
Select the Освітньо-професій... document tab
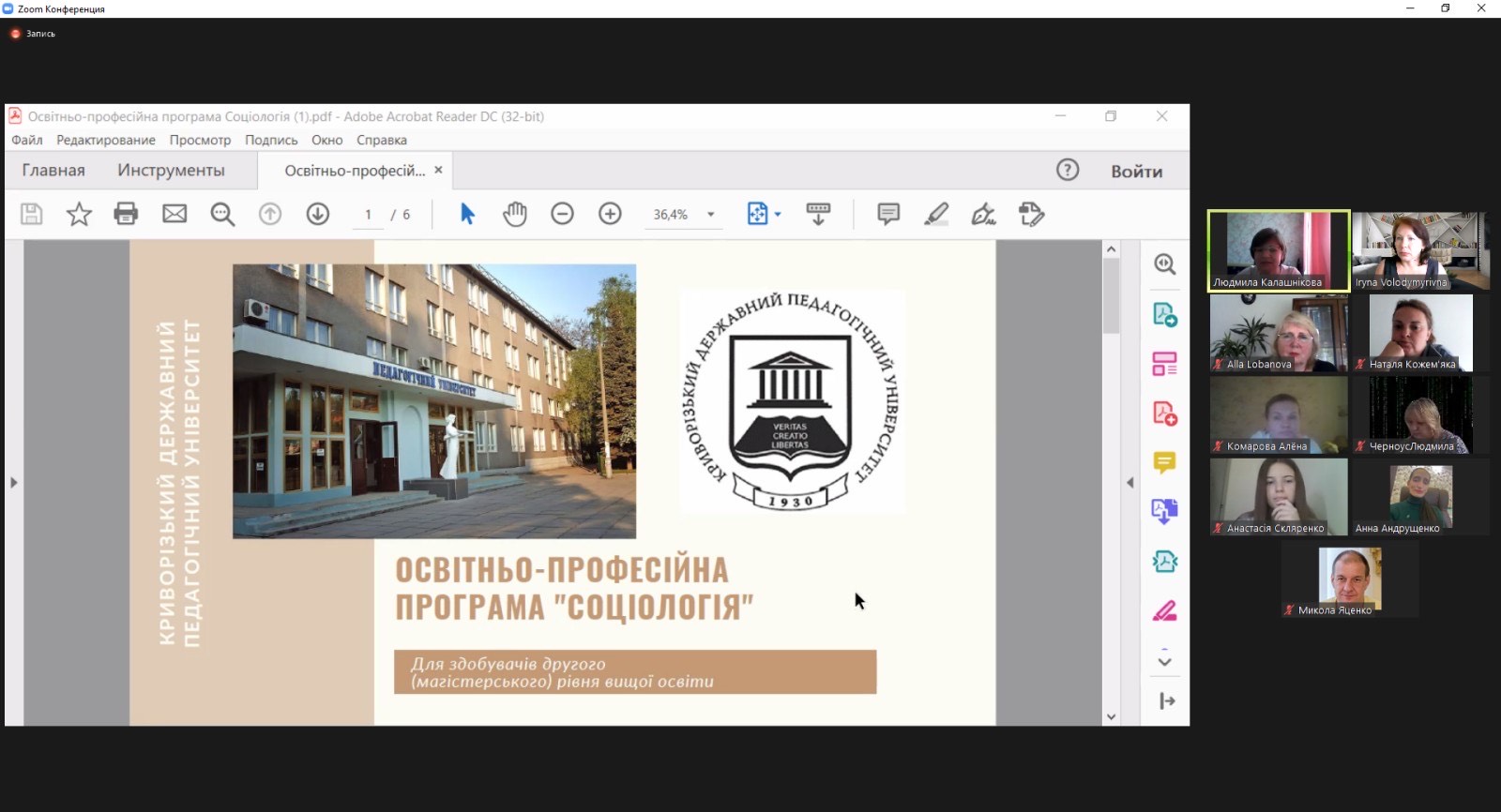tap(355, 170)
